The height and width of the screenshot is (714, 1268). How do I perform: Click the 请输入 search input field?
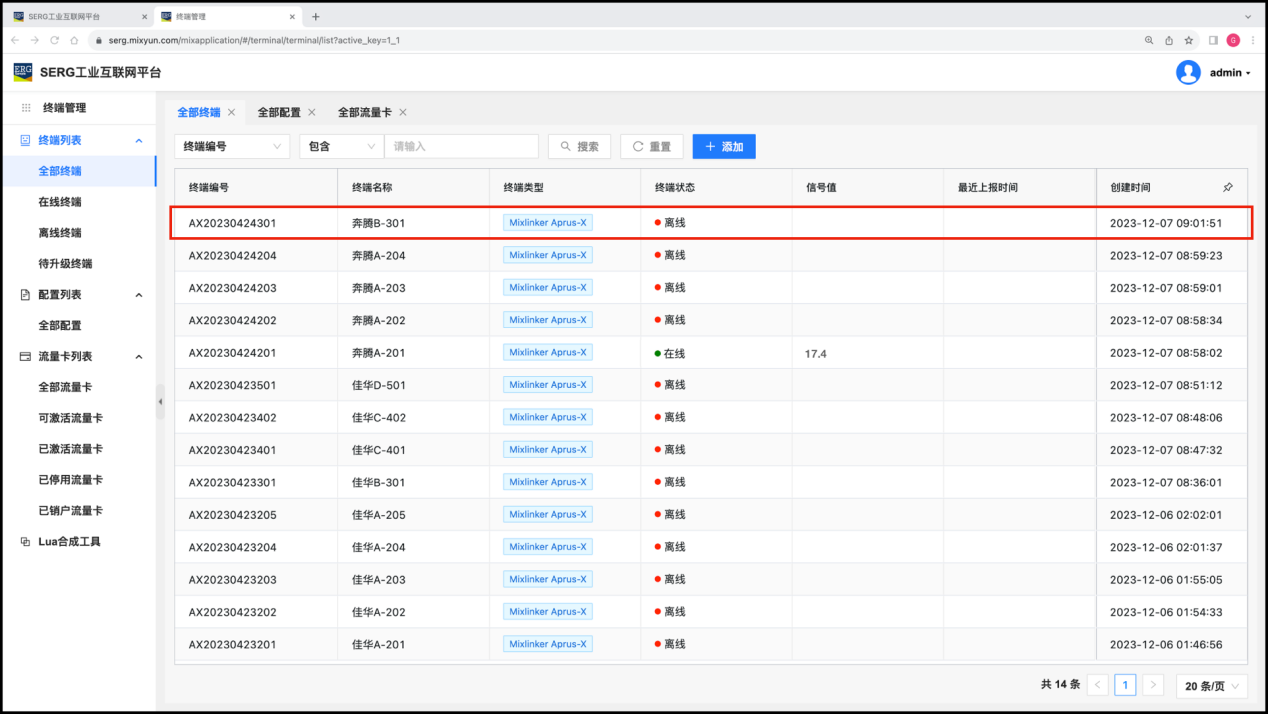[461, 146]
